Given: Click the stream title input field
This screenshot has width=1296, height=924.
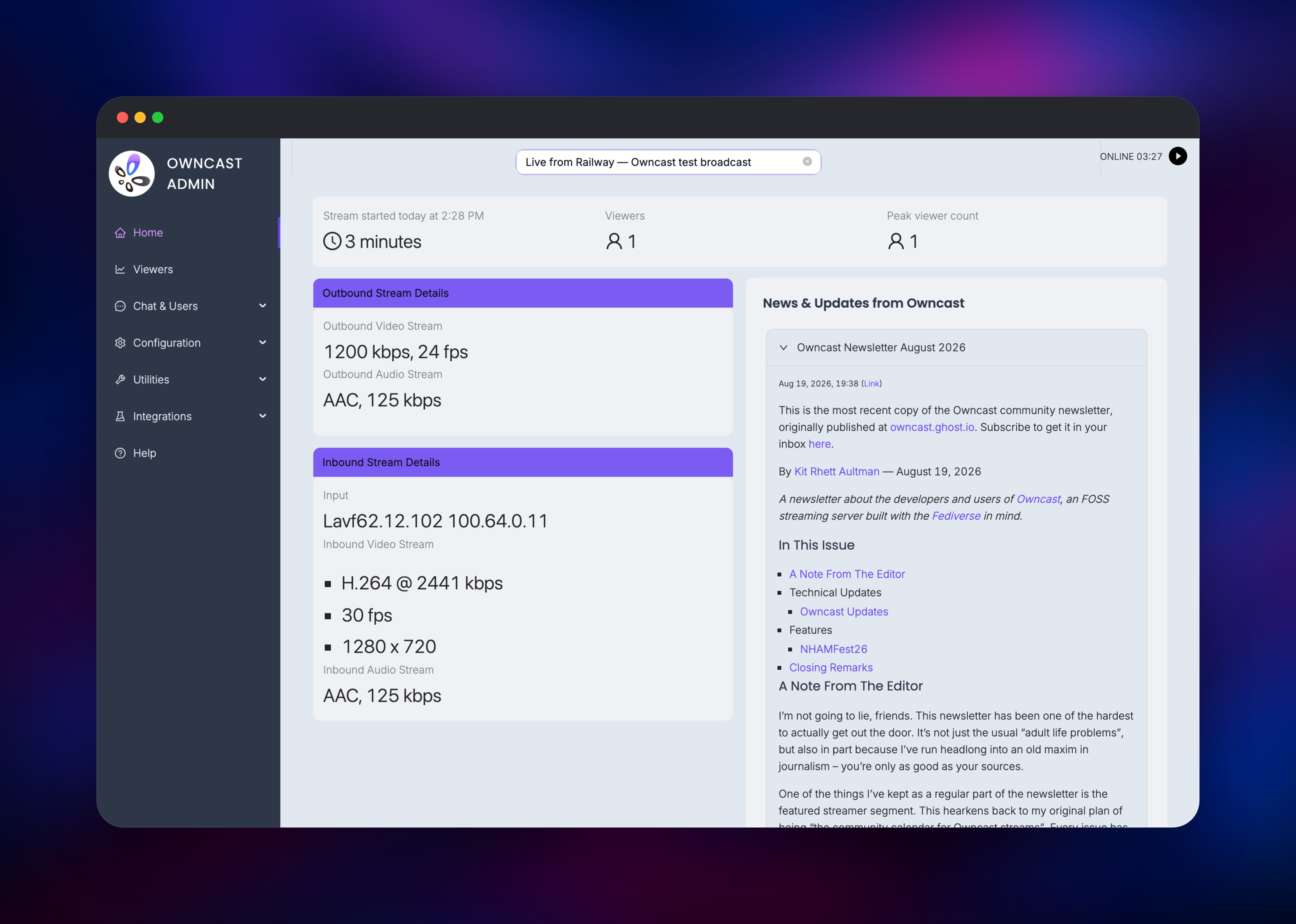Looking at the screenshot, I should click(x=668, y=162).
